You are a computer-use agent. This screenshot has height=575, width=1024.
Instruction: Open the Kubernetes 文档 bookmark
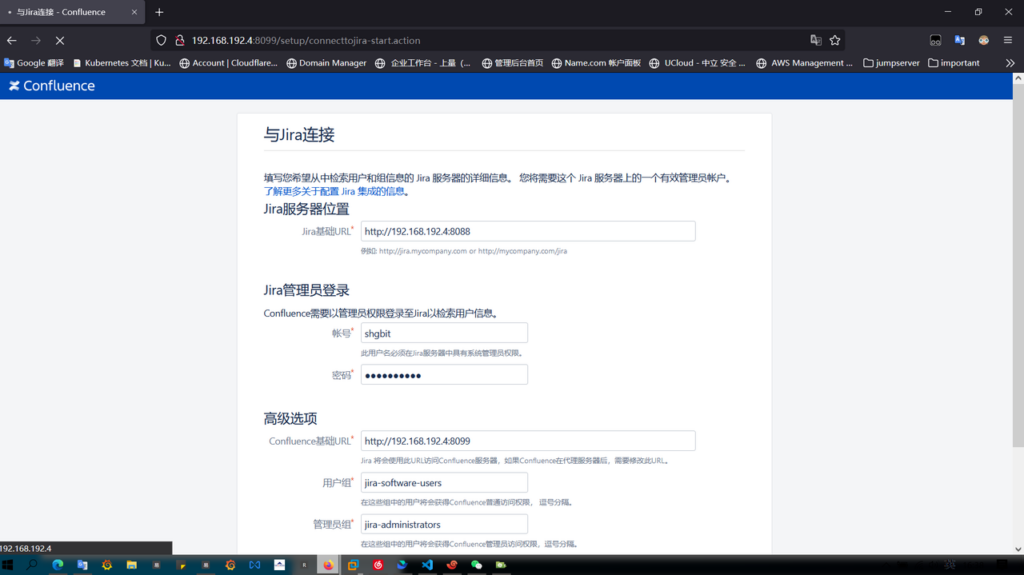[x=121, y=63]
